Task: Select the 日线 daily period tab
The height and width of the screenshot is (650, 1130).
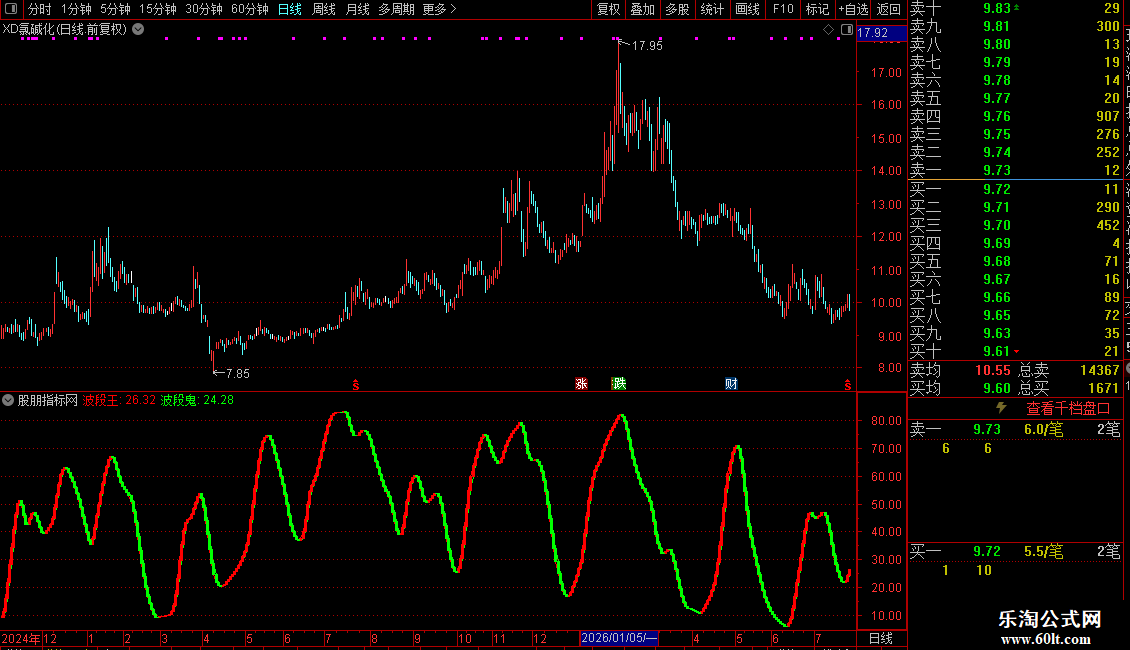Action: pyautogui.click(x=290, y=9)
